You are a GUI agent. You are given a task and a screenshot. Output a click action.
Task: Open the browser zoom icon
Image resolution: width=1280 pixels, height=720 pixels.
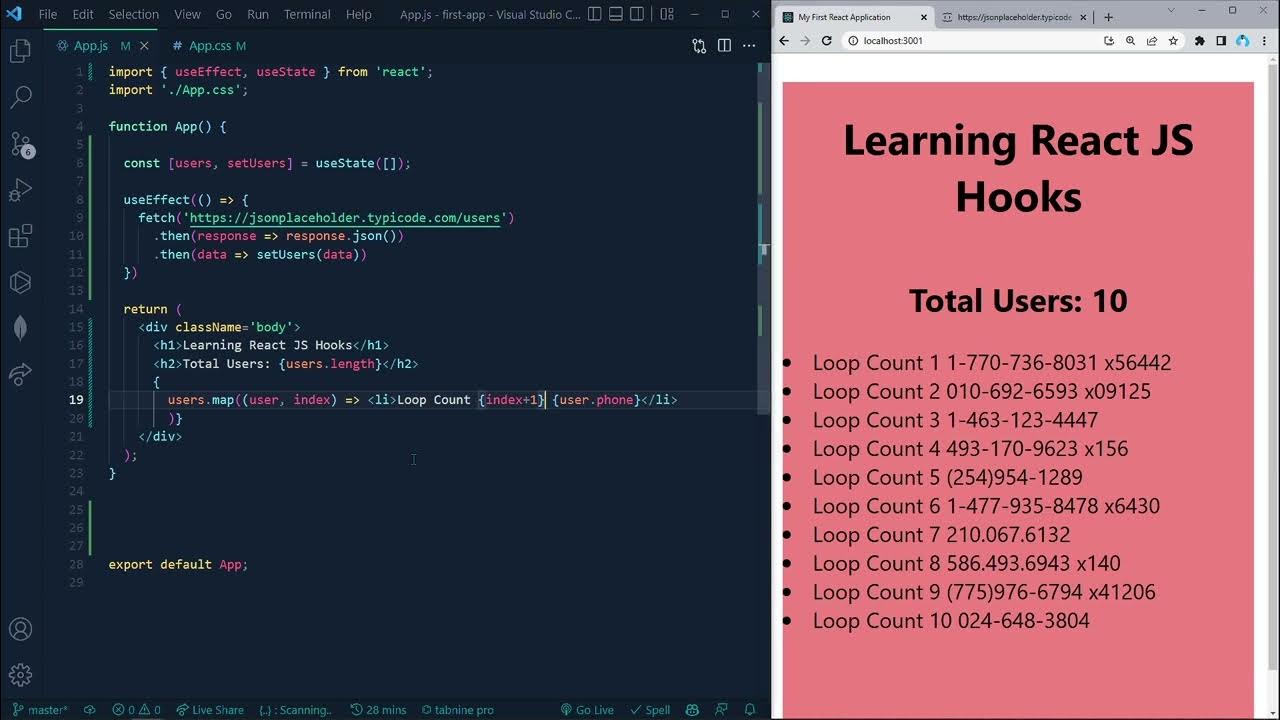pyautogui.click(x=1131, y=41)
